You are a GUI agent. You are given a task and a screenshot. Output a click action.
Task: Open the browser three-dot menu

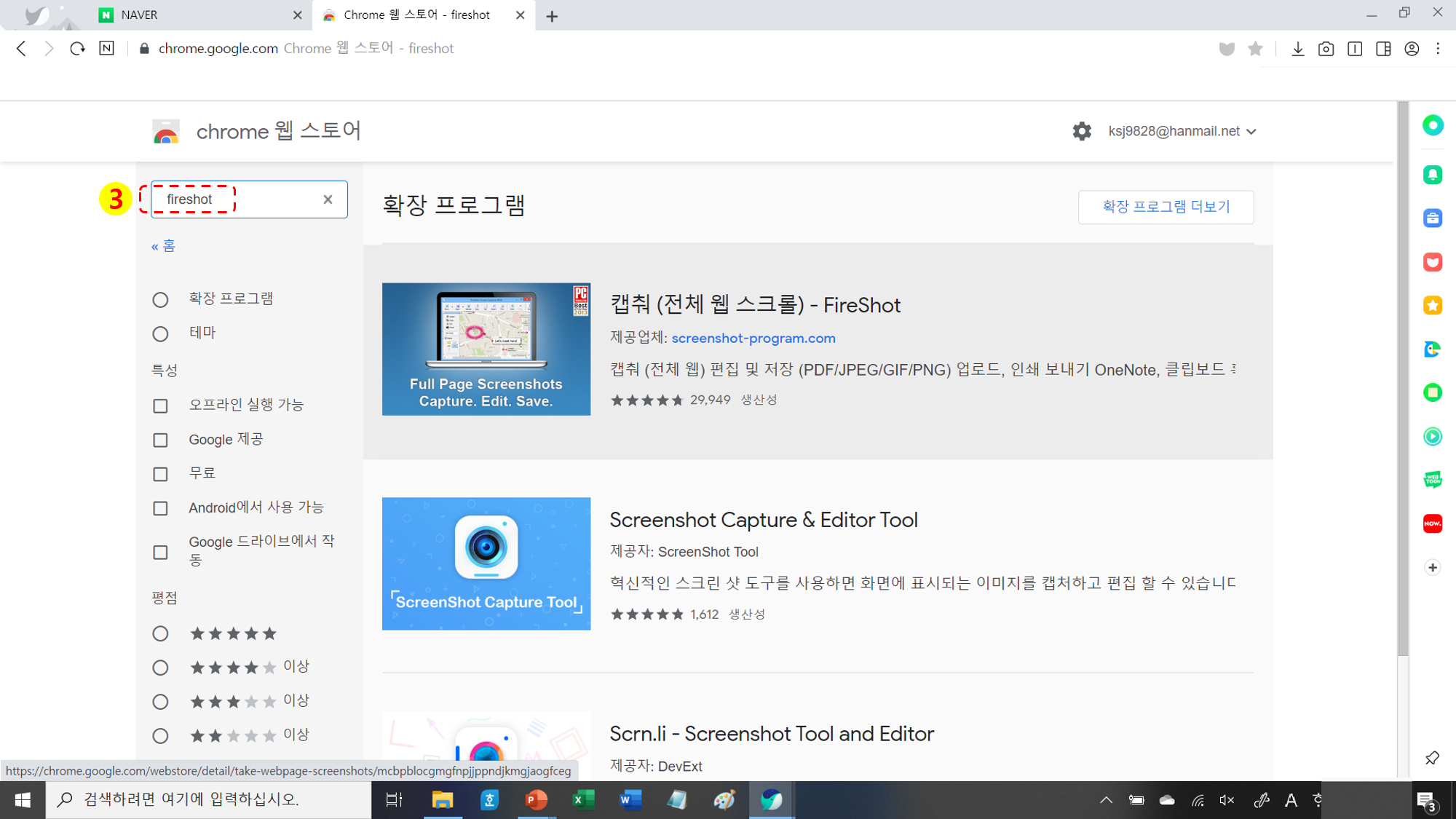click(x=1438, y=49)
